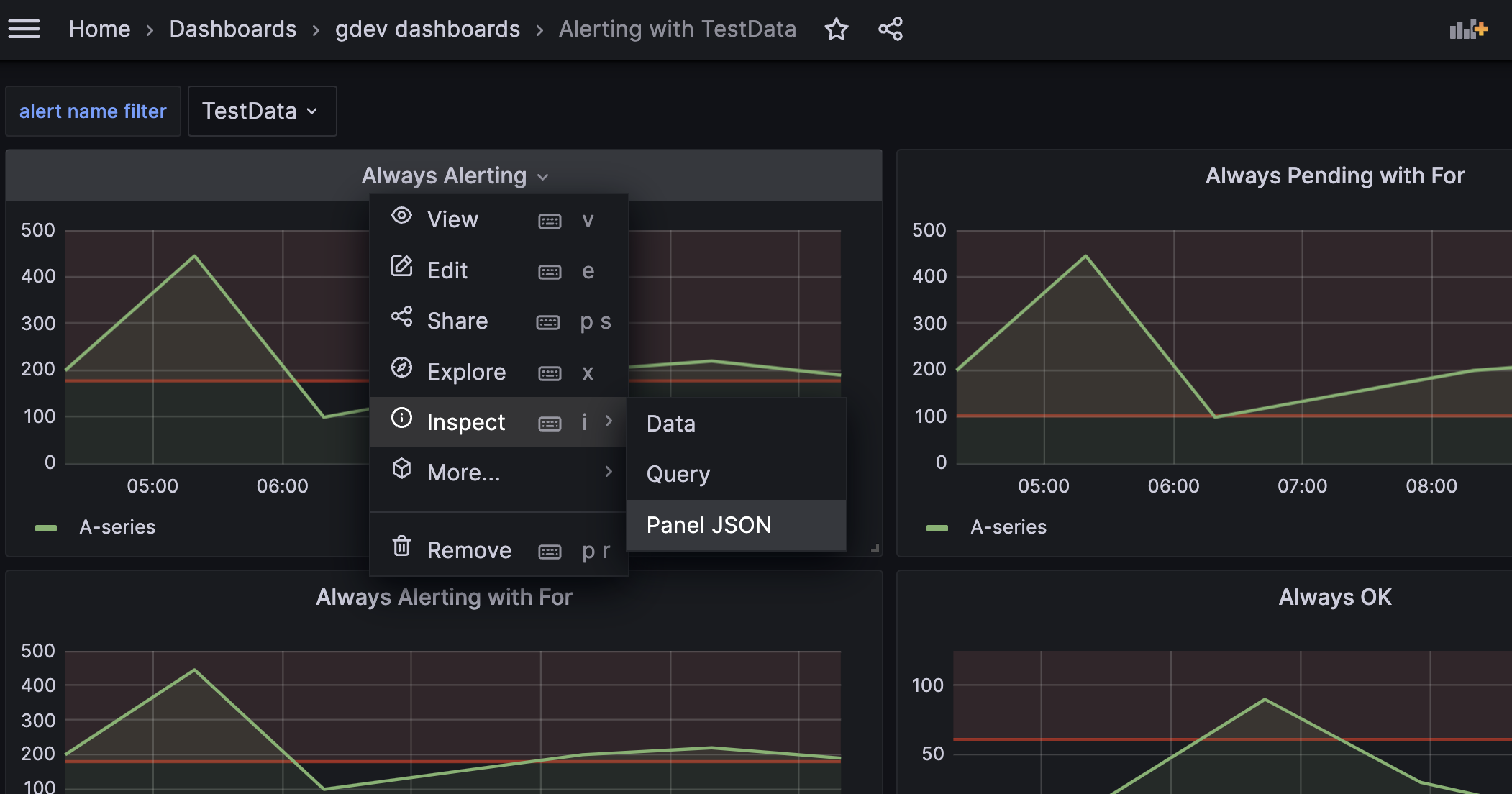Click the trash icon beside Remove
The height and width of the screenshot is (794, 1512).
401,547
